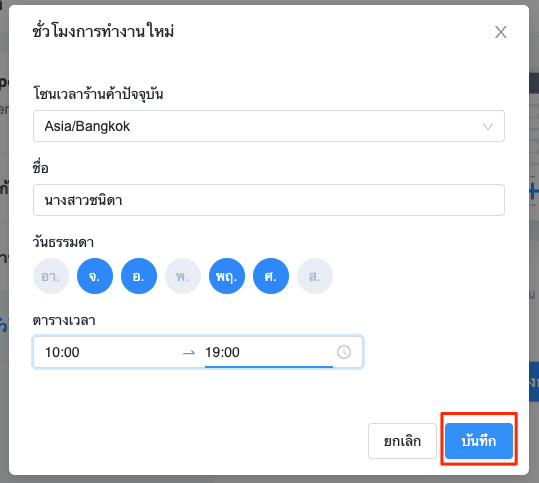Focus the ชื่อ name input field
The image size is (539, 483).
point(269,200)
